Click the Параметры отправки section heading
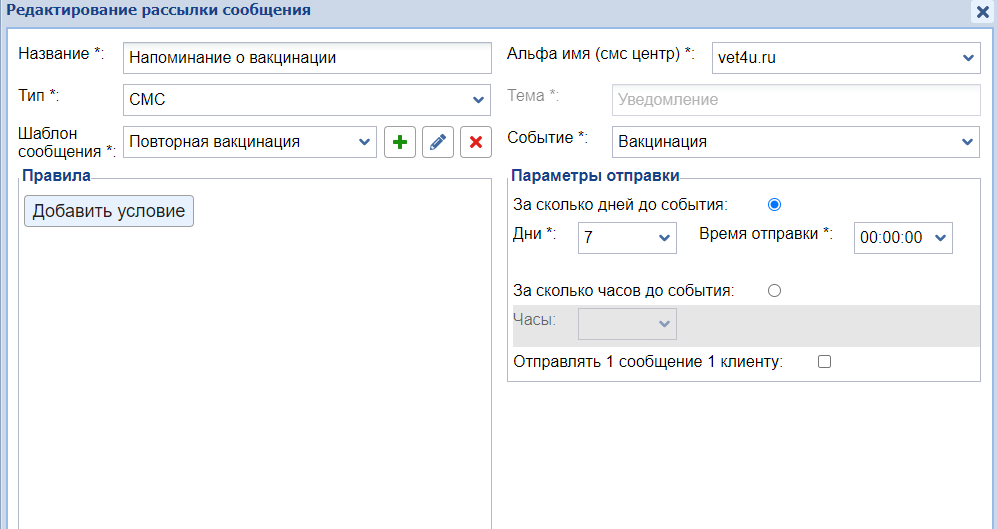This screenshot has width=997, height=529. [595, 176]
